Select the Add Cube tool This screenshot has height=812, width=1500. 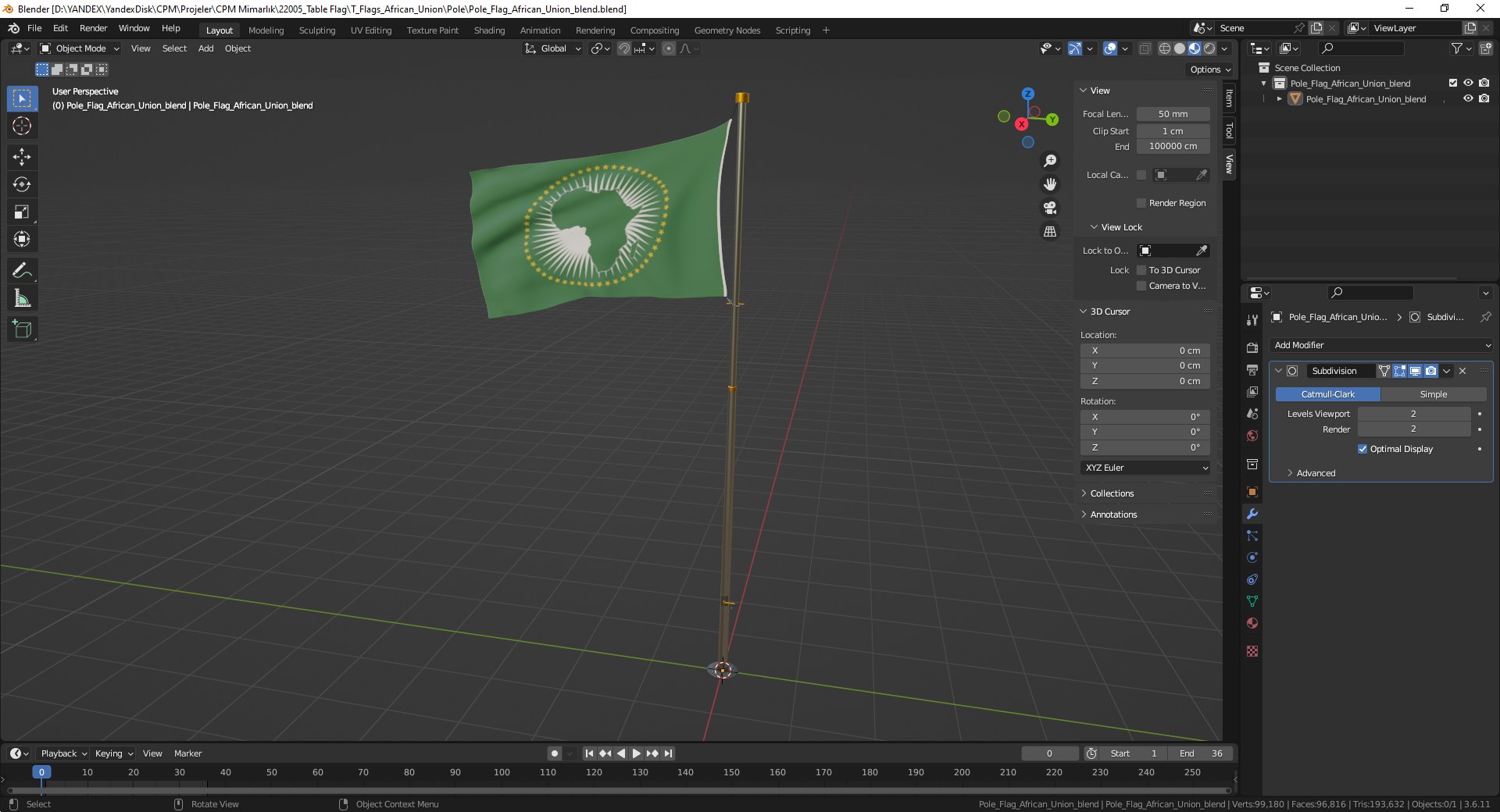(x=22, y=329)
